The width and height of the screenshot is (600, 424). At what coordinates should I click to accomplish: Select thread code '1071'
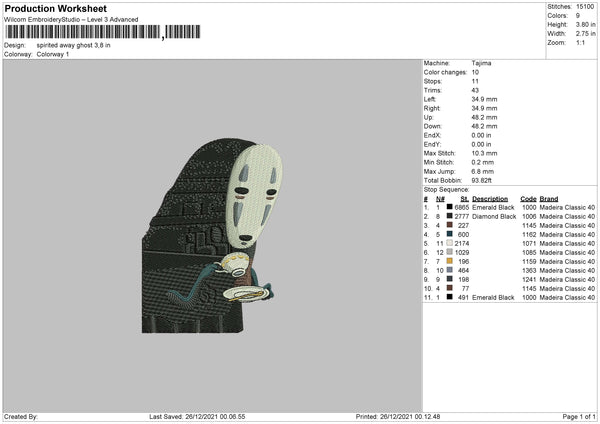click(529, 243)
